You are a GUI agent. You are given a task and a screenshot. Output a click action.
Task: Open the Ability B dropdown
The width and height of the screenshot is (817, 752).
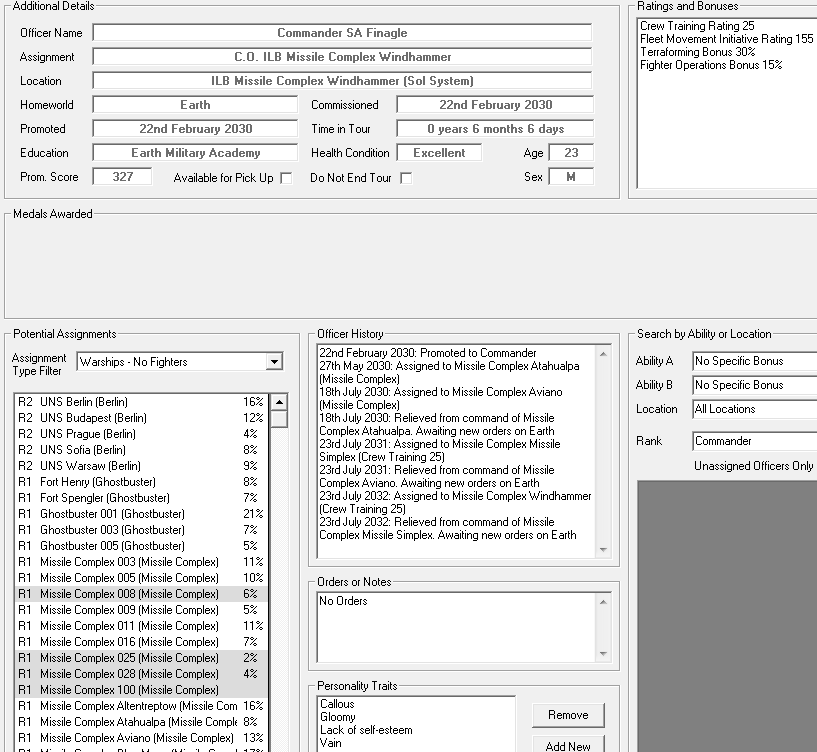pyautogui.click(x=754, y=385)
